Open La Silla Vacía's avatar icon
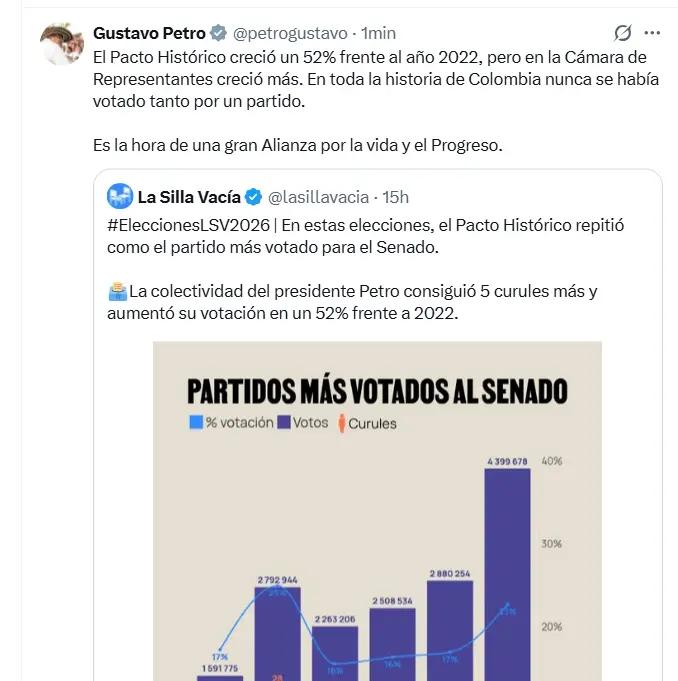This screenshot has width=678, height=681. point(120,196)
